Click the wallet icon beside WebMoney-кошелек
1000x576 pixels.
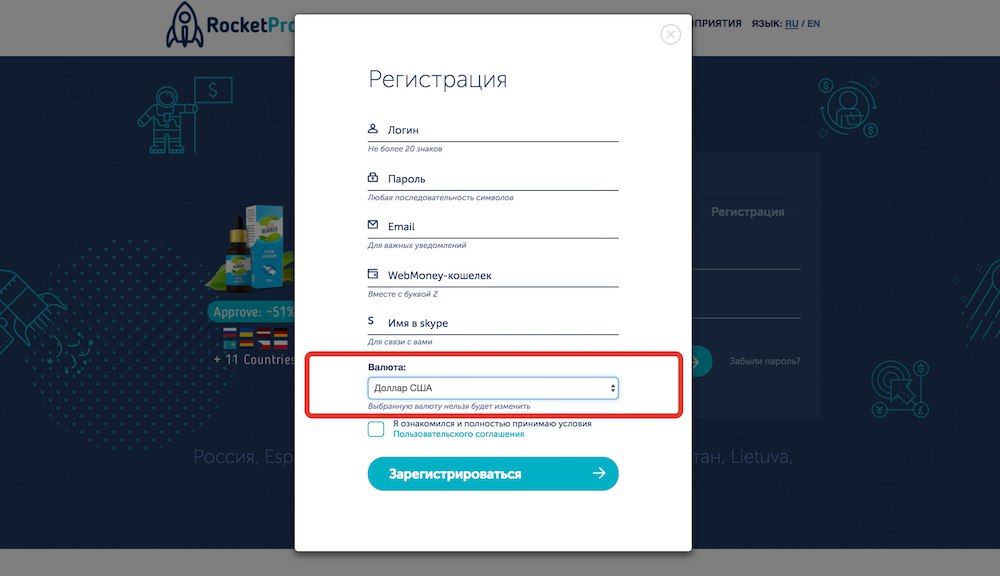(x=373, y=274)
